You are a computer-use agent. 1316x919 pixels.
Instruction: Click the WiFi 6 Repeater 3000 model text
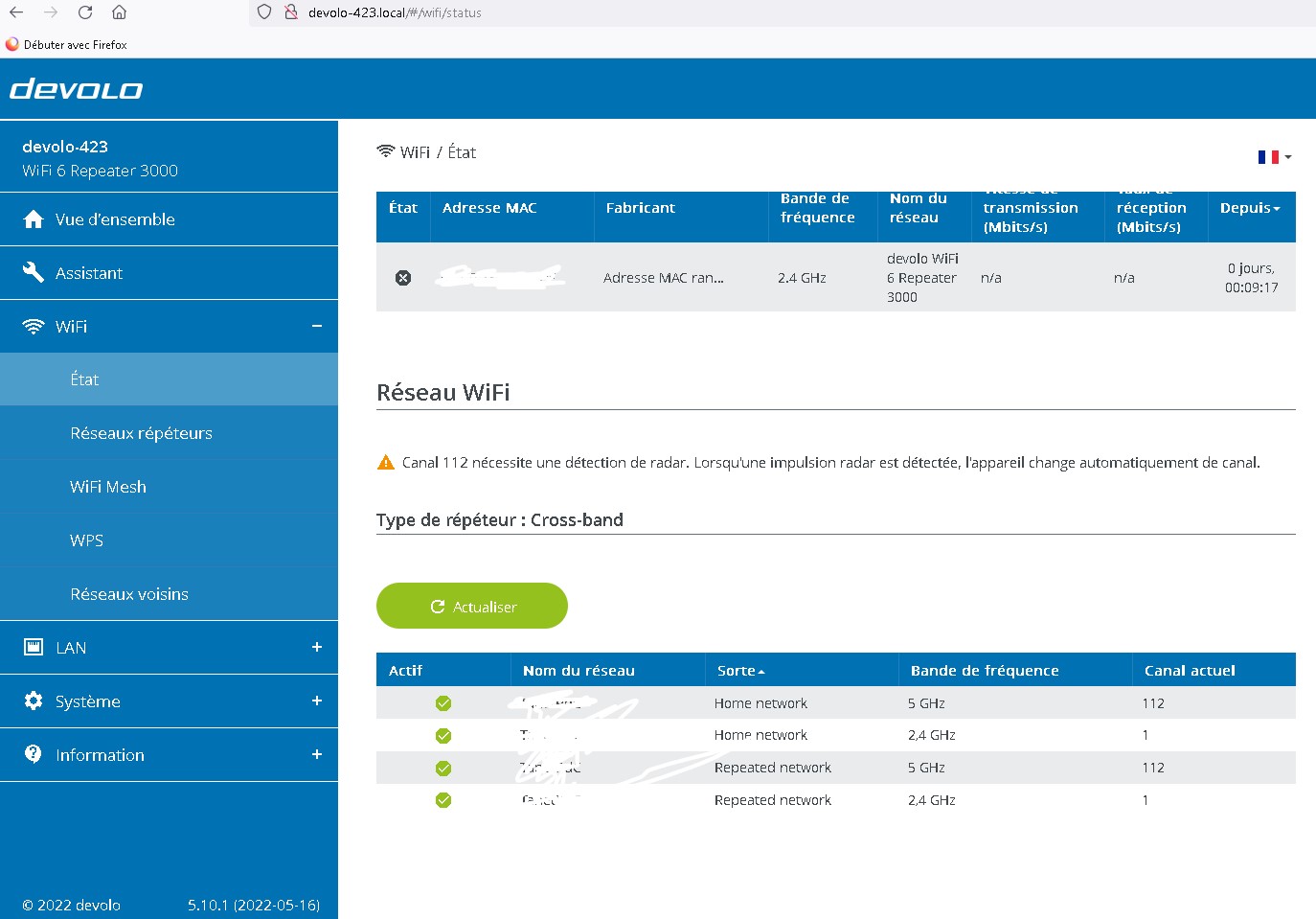pyautogui.click(x=101, y=171)
